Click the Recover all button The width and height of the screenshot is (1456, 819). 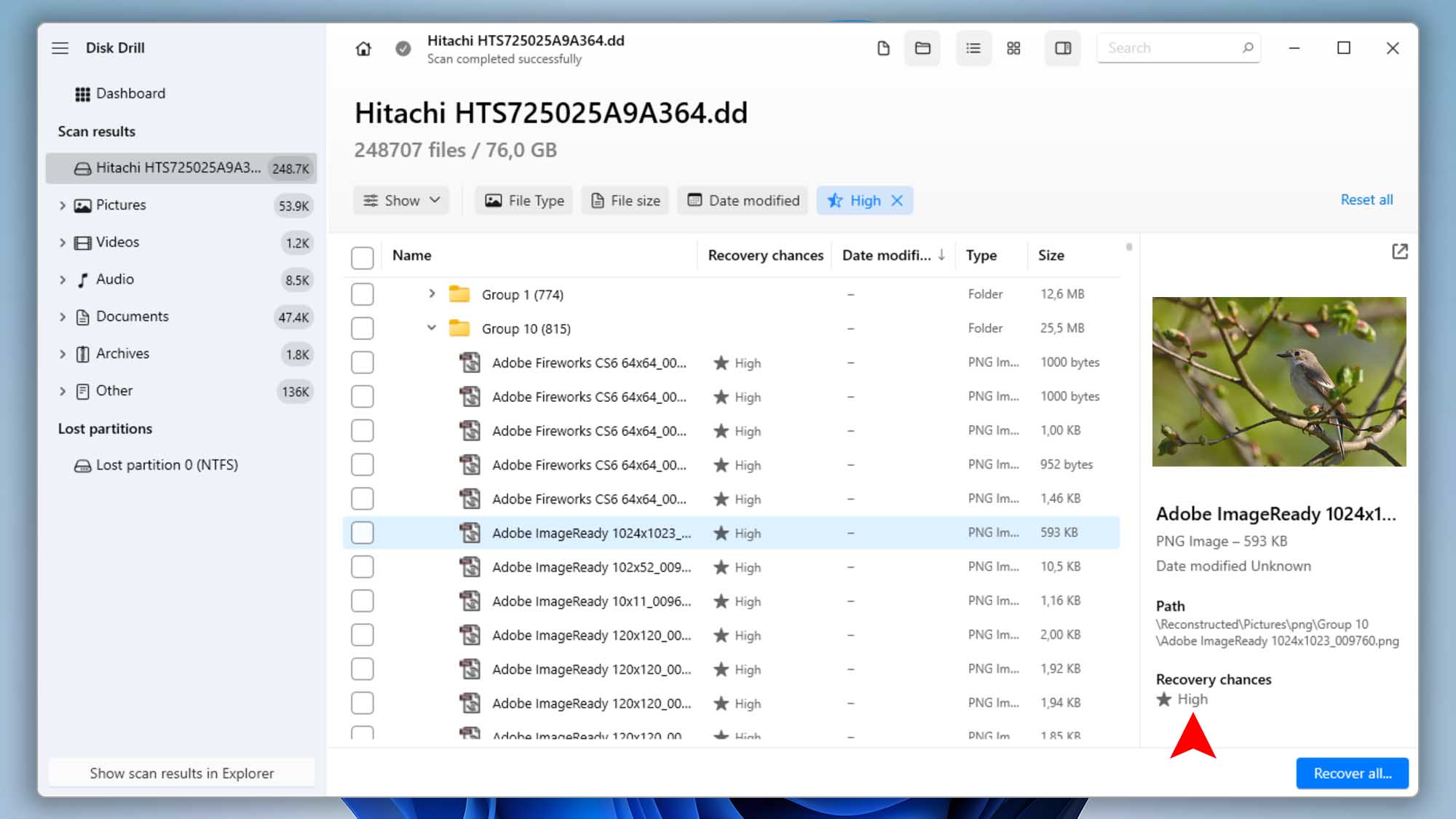pyautogui.click(x=1352, y=773)
